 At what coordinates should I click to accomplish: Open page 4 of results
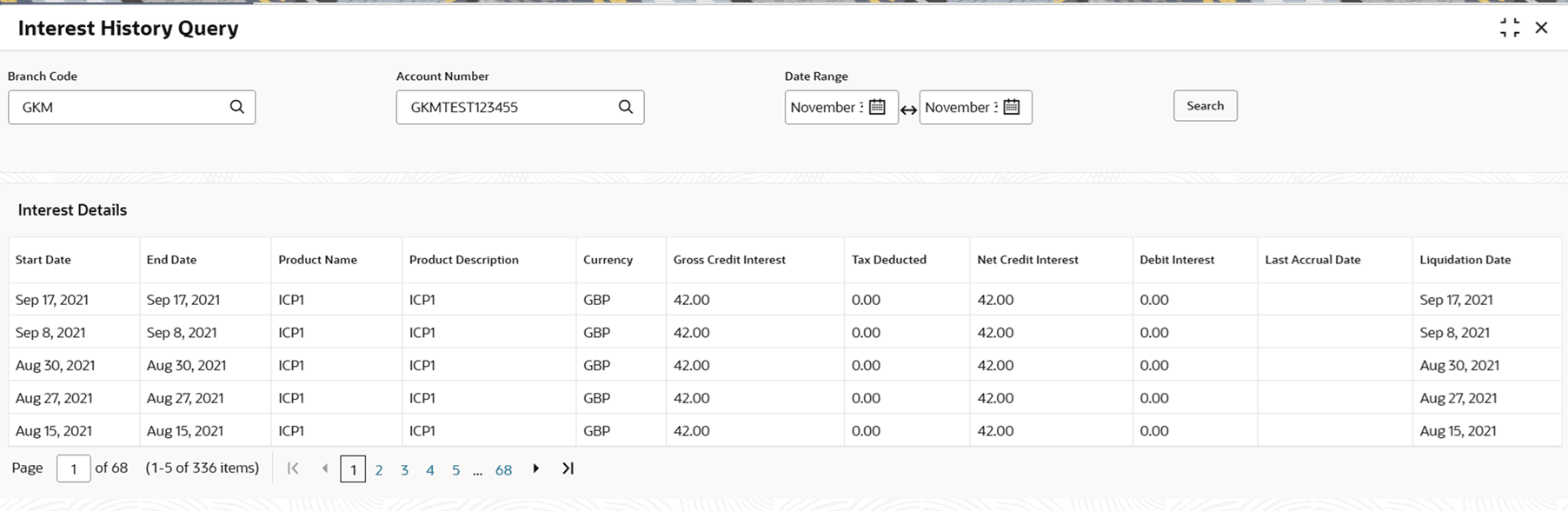(429, 470)
